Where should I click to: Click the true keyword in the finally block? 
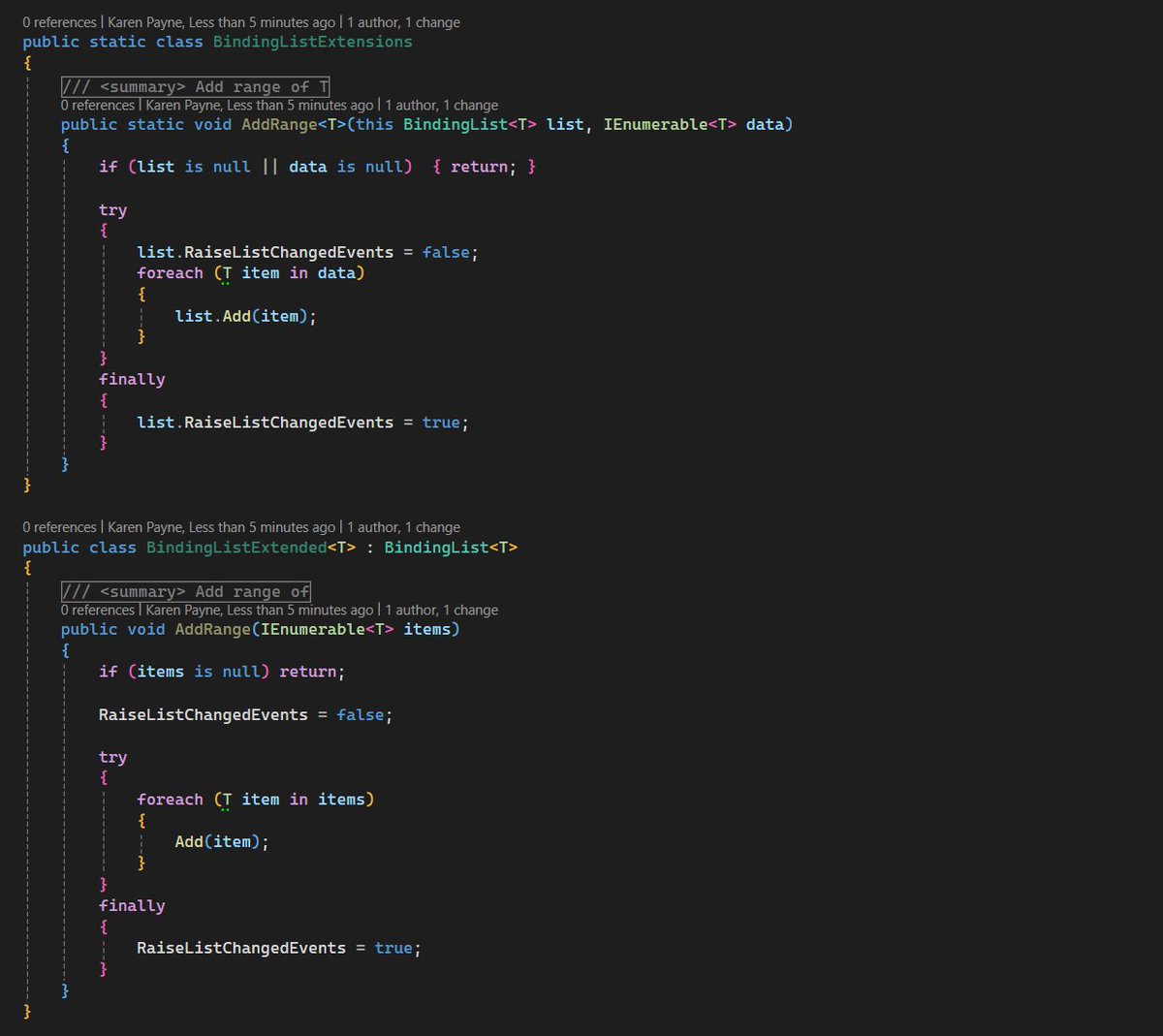(393, 947)
